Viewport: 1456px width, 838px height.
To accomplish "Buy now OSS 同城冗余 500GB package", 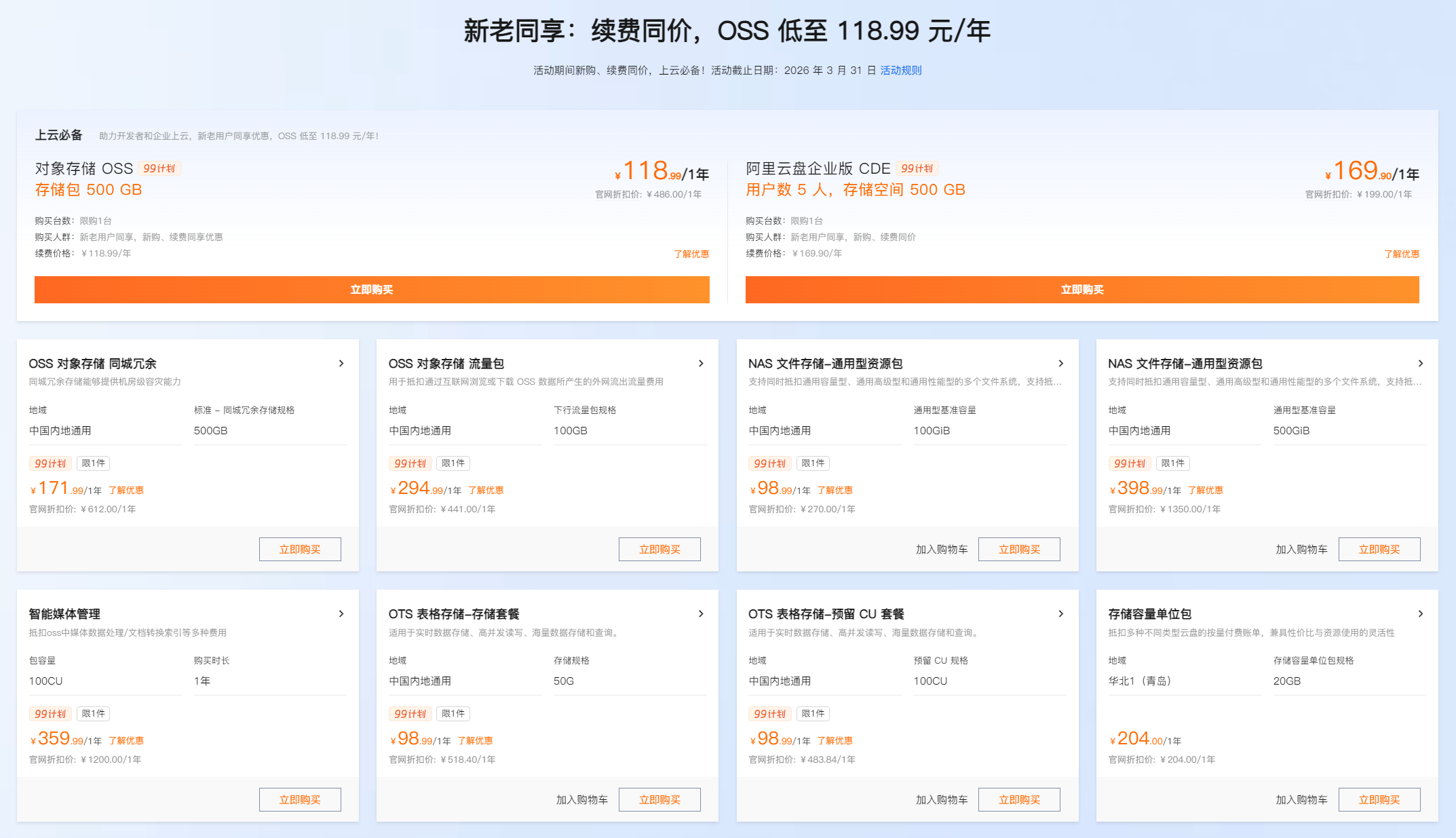I will point(300,550).
